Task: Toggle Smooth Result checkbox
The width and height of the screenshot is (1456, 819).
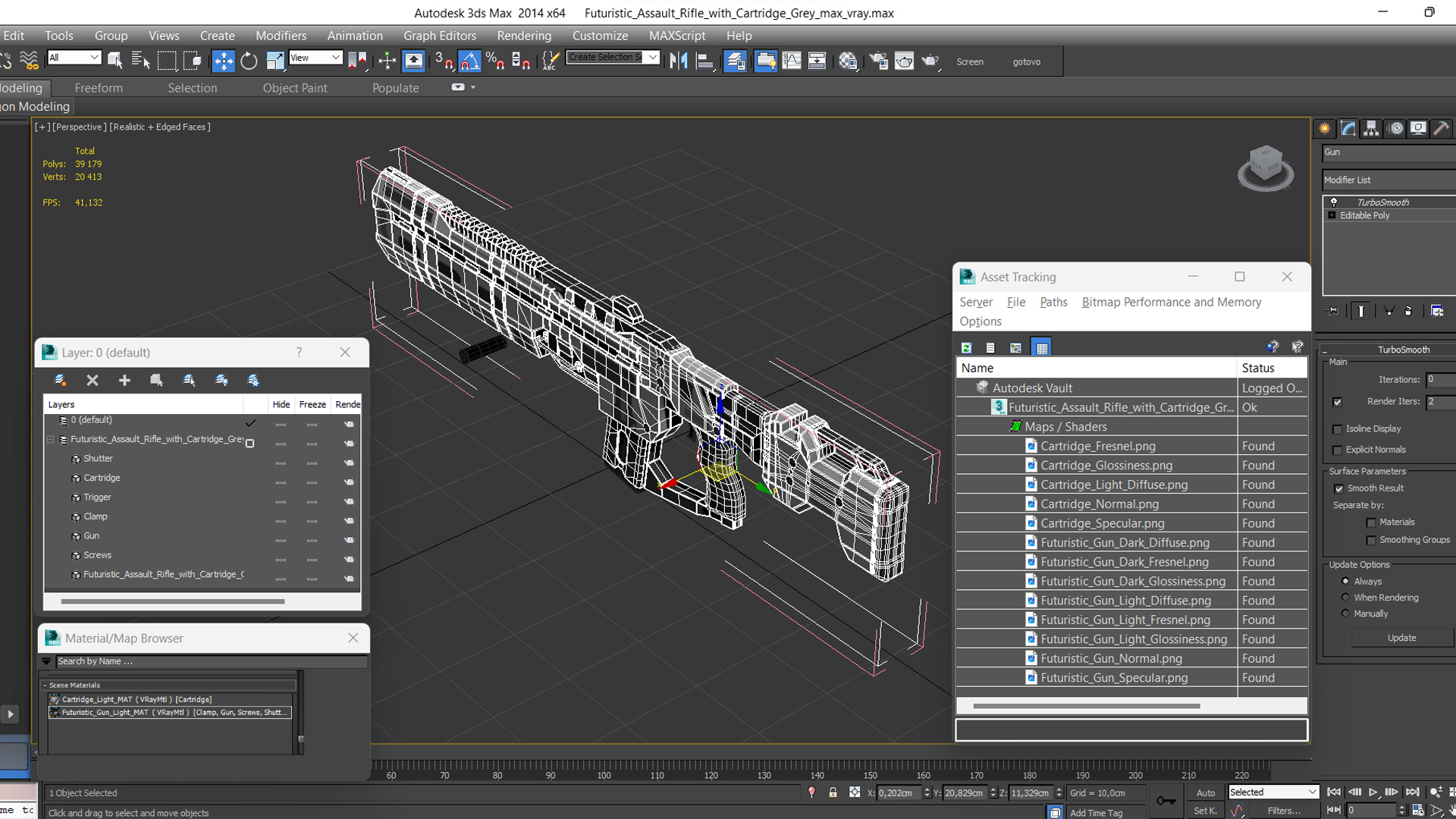Action: pyautogui.click(x=1338, y=488)
